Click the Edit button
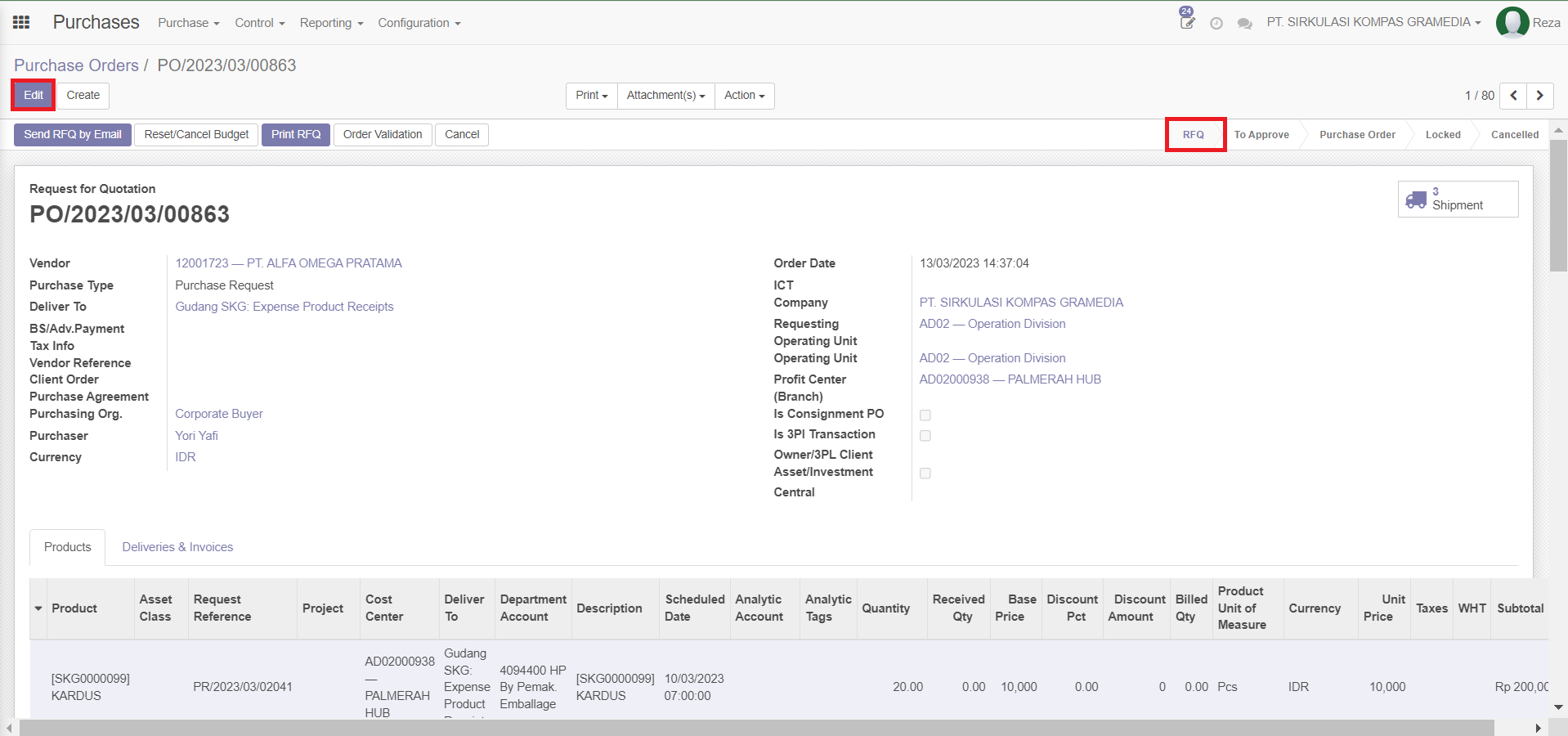The image size is (1568, 736). pyautogui.click(x=34, y=96)
